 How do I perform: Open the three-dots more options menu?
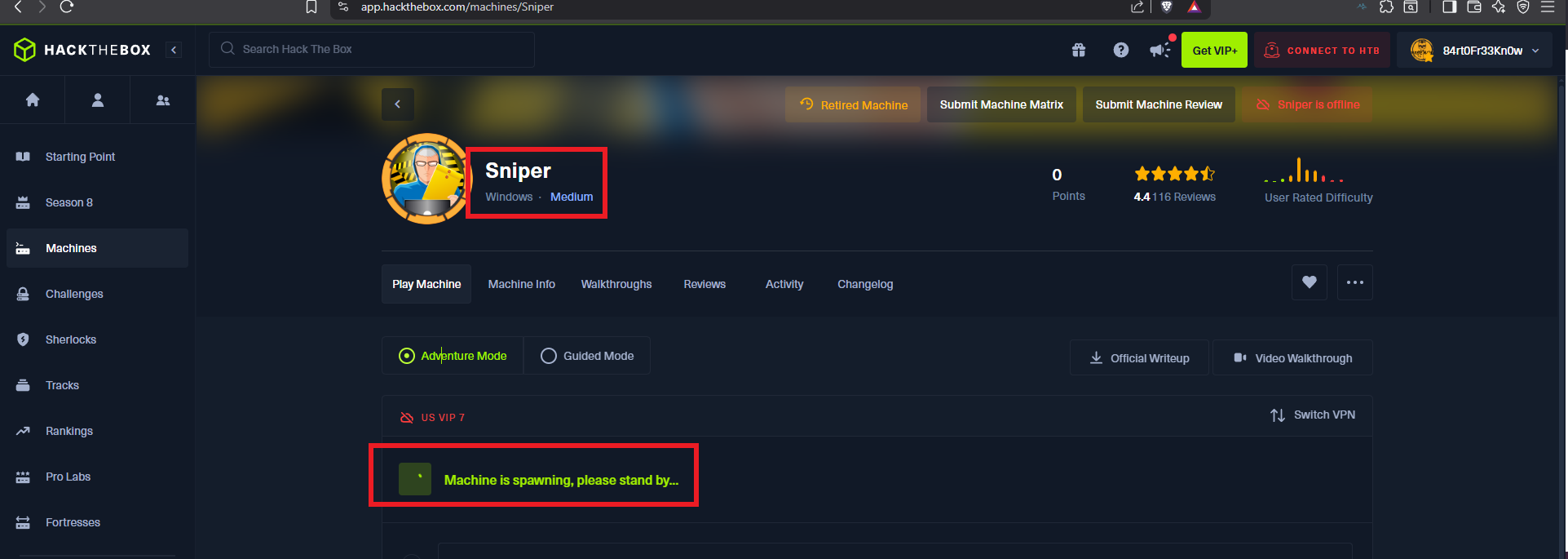(1355, 282)
